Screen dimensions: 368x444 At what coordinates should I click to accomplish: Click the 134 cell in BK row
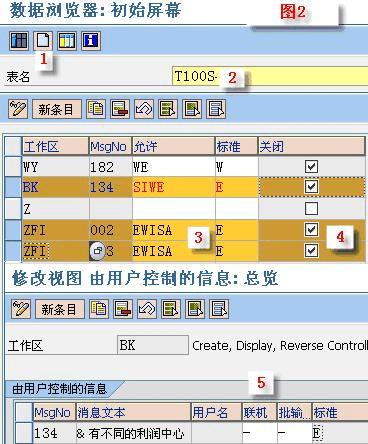coord(110,187)
